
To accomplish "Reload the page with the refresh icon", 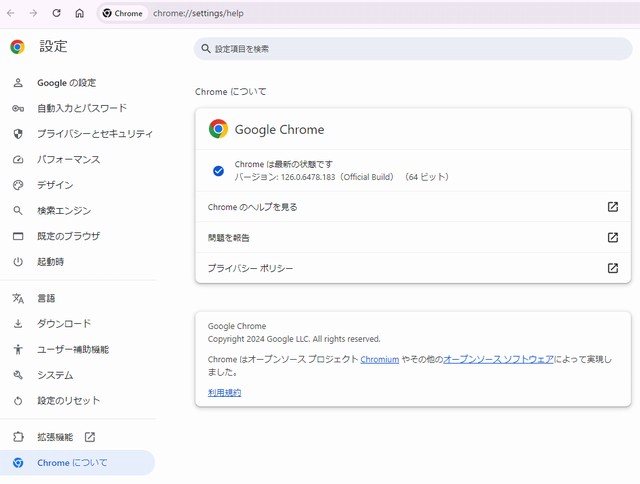I will (56, 13).
